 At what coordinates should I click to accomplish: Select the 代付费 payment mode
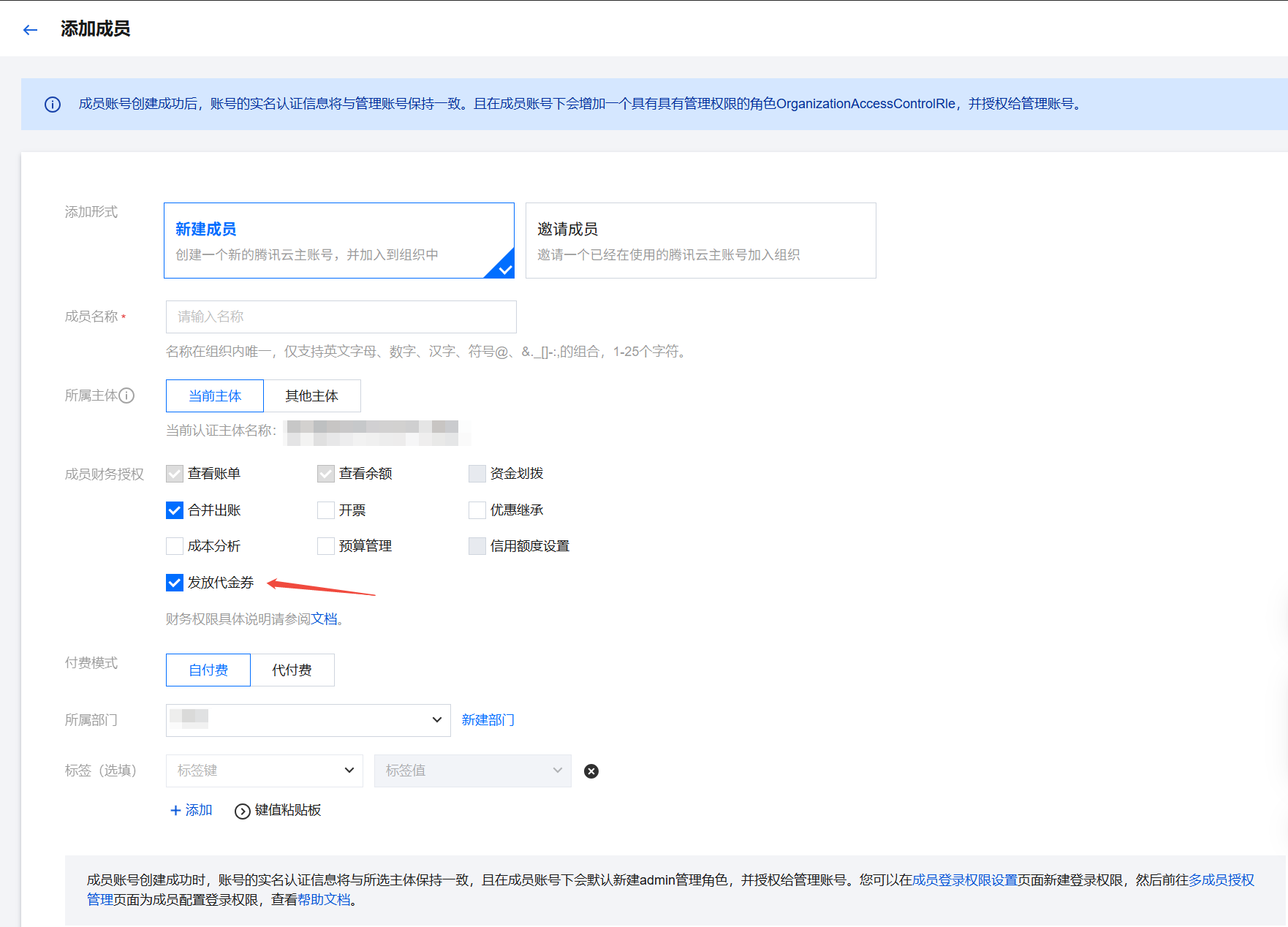tap(292, 670)
